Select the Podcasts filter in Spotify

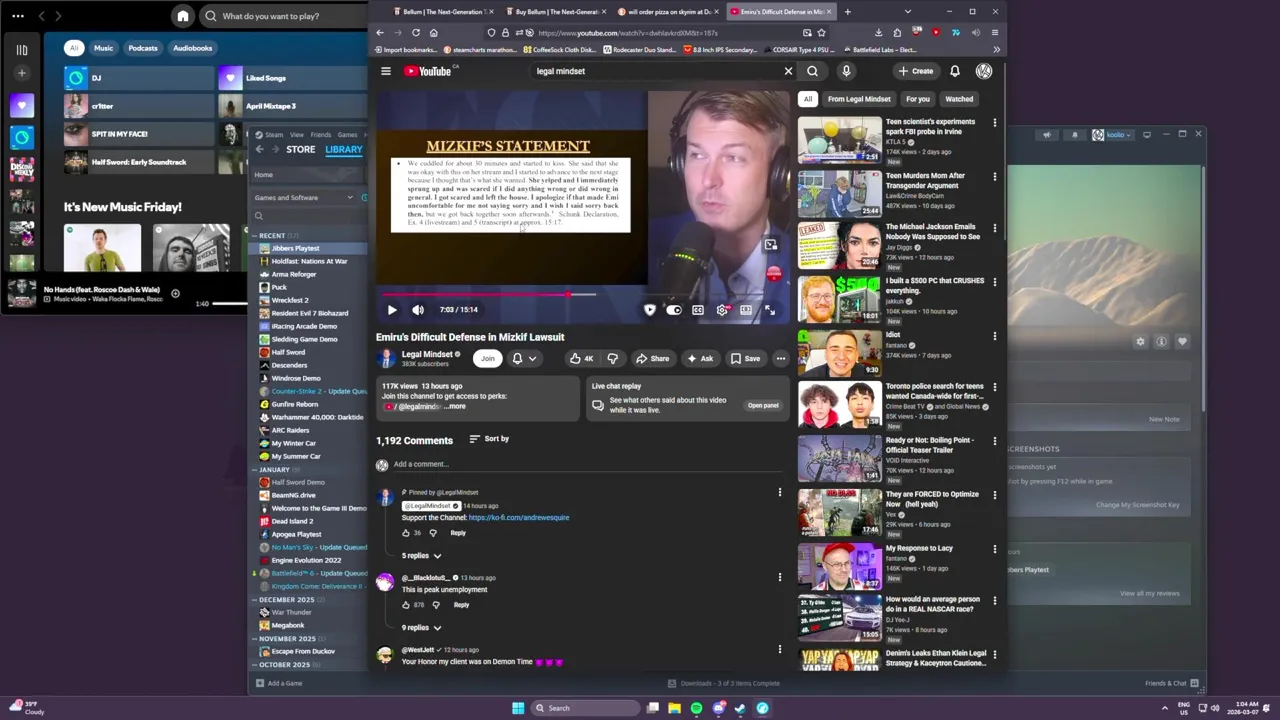(x=143, y=48)
